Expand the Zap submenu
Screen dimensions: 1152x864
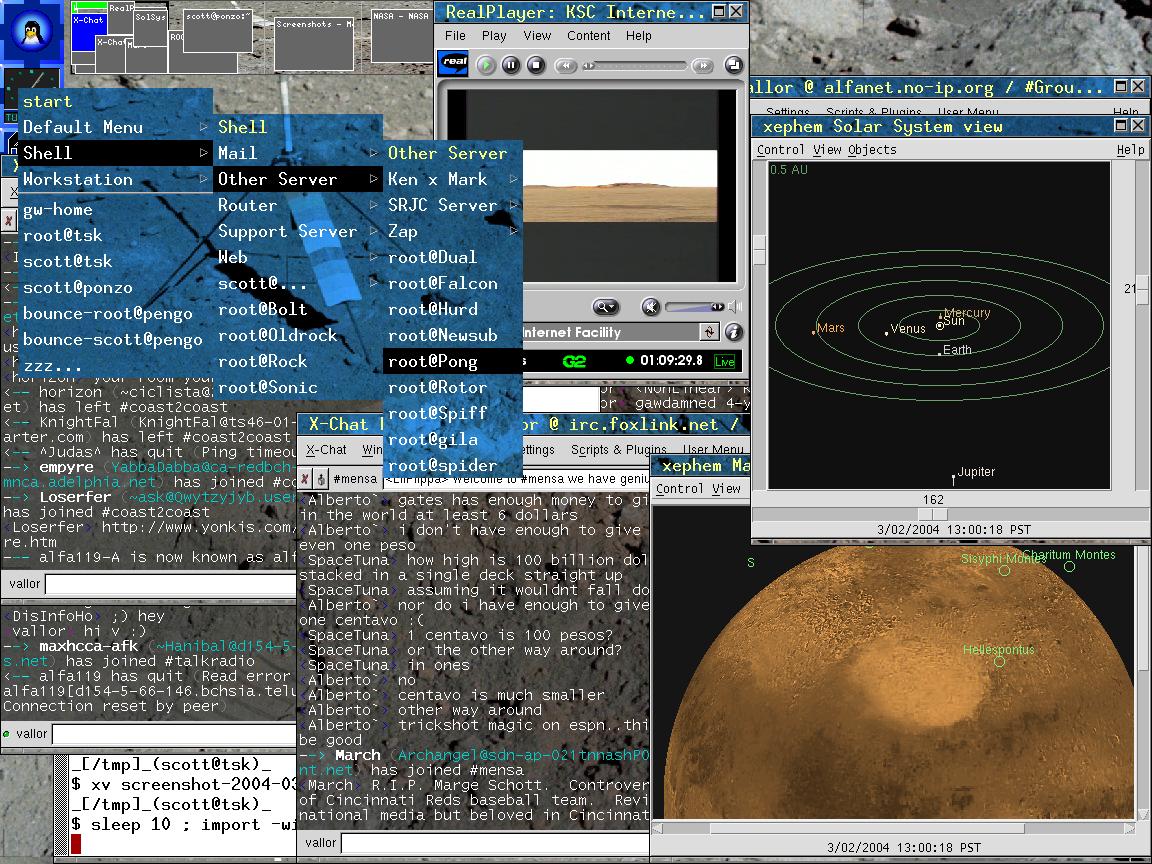(x=453, y=231)
